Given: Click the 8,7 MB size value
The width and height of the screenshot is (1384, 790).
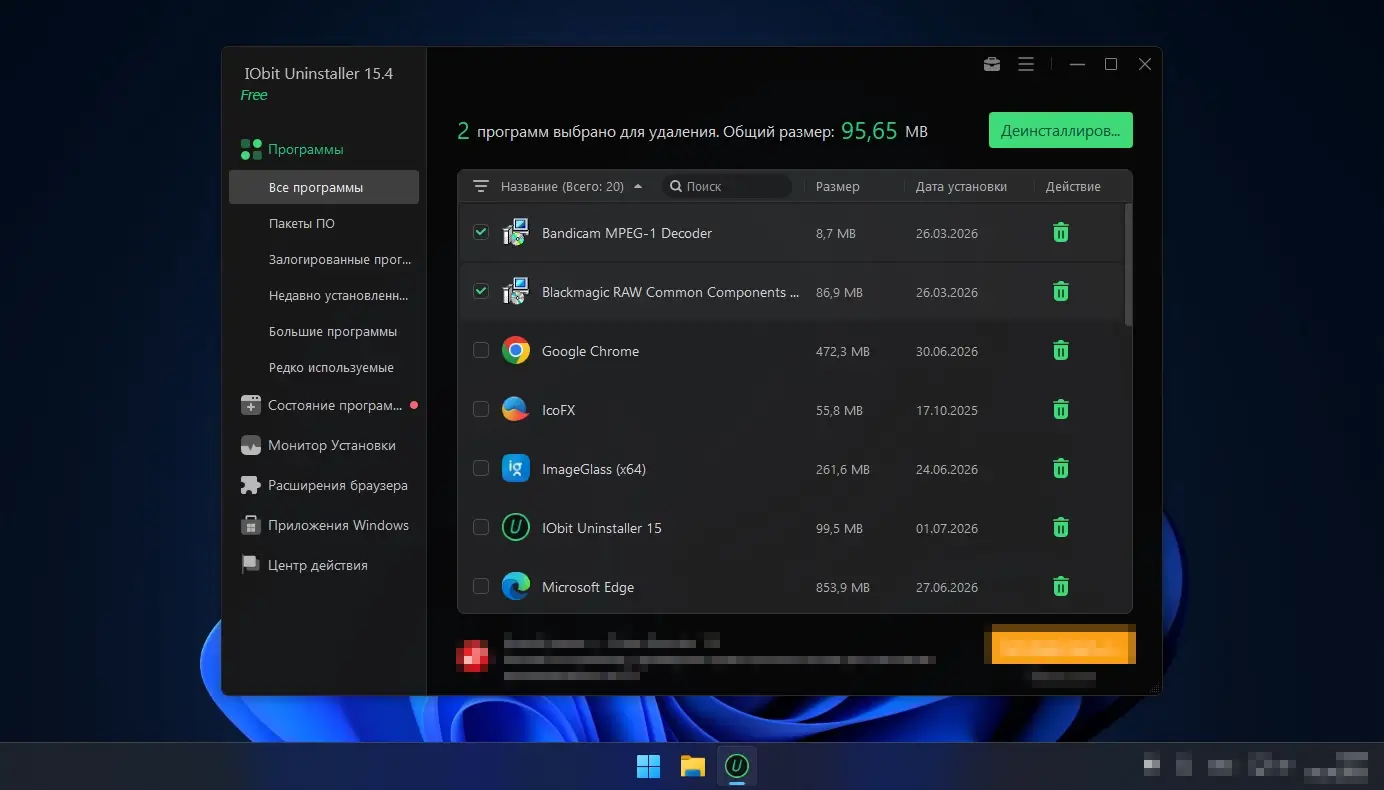Looking at the screenshot, I should point(836,233).
